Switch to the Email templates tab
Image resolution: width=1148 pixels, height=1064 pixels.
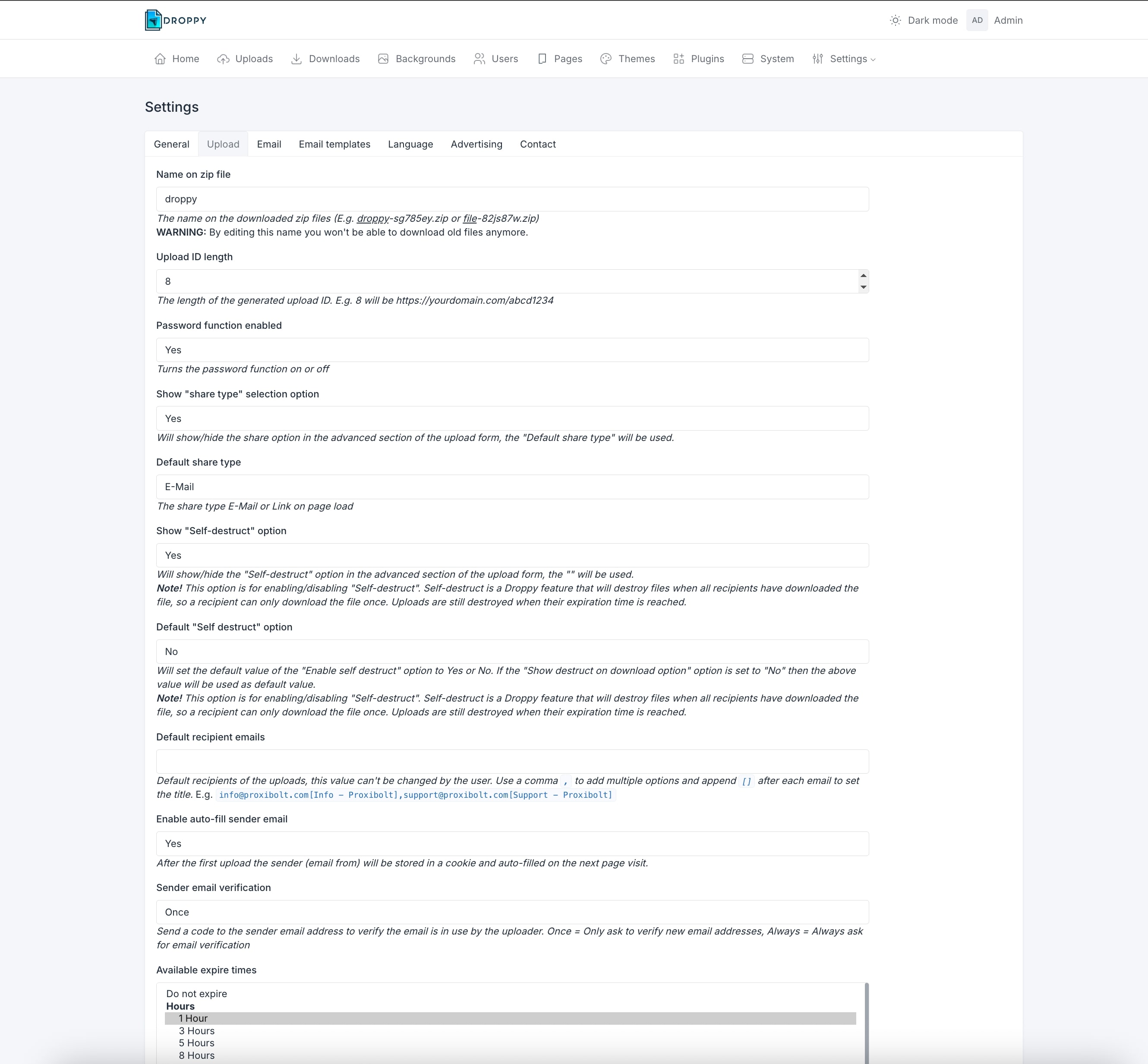[x=334, y=144]
